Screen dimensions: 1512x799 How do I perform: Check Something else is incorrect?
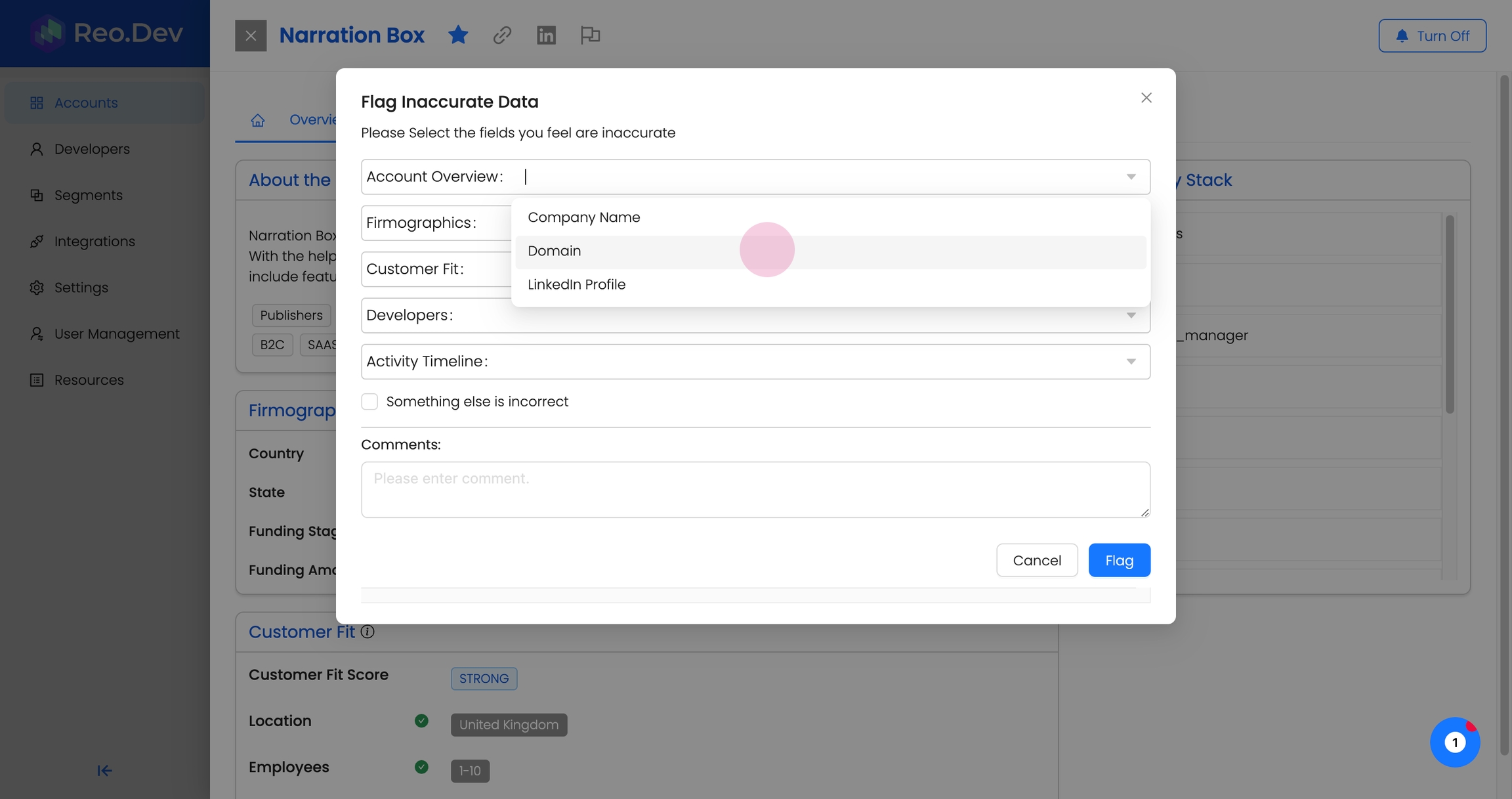point(369,402)
